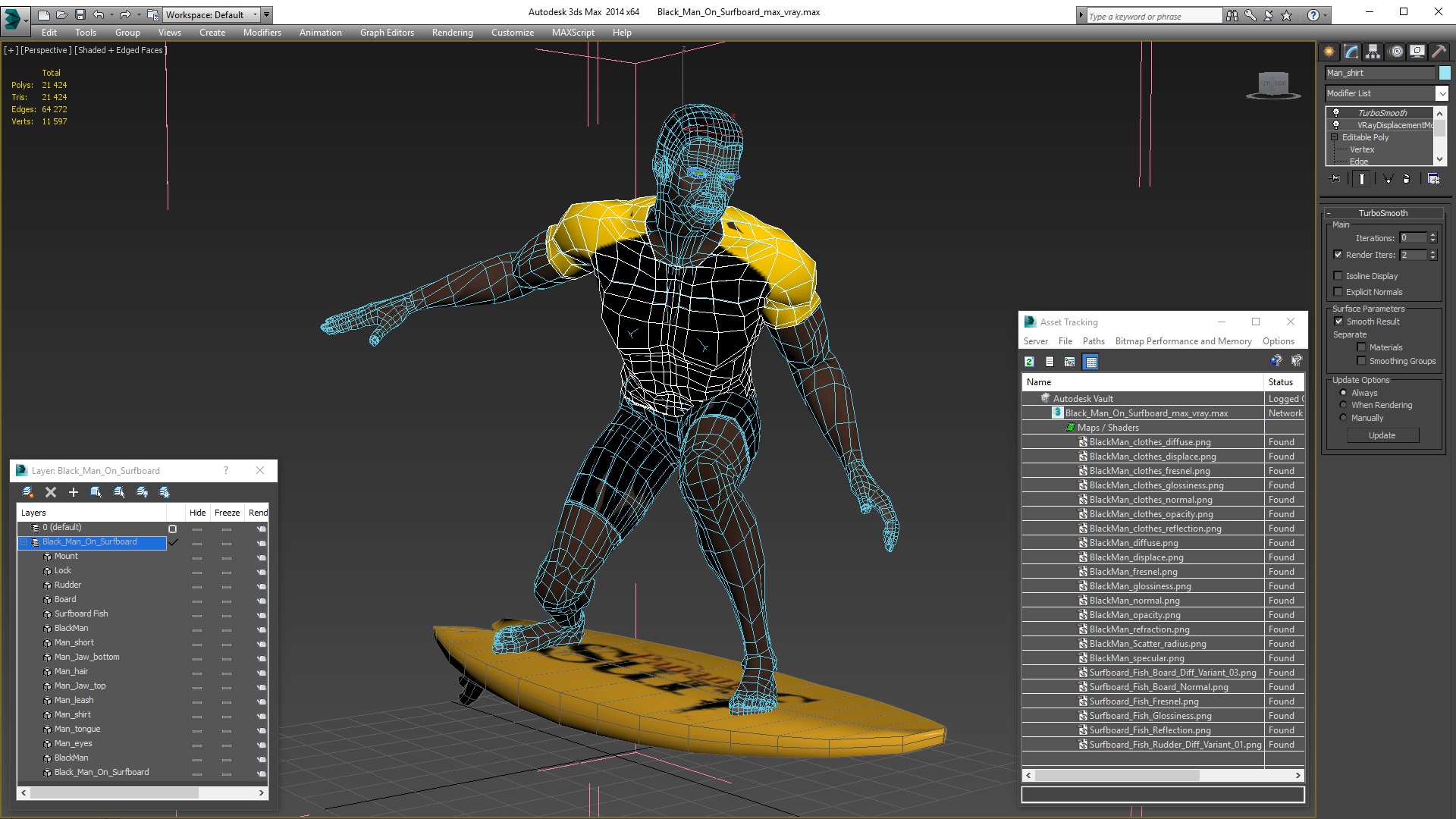Image resolution: width=1456 pixels, height=819 pixels.
Task: Open the Workspace Default dropdown
Action: point(255,14)
